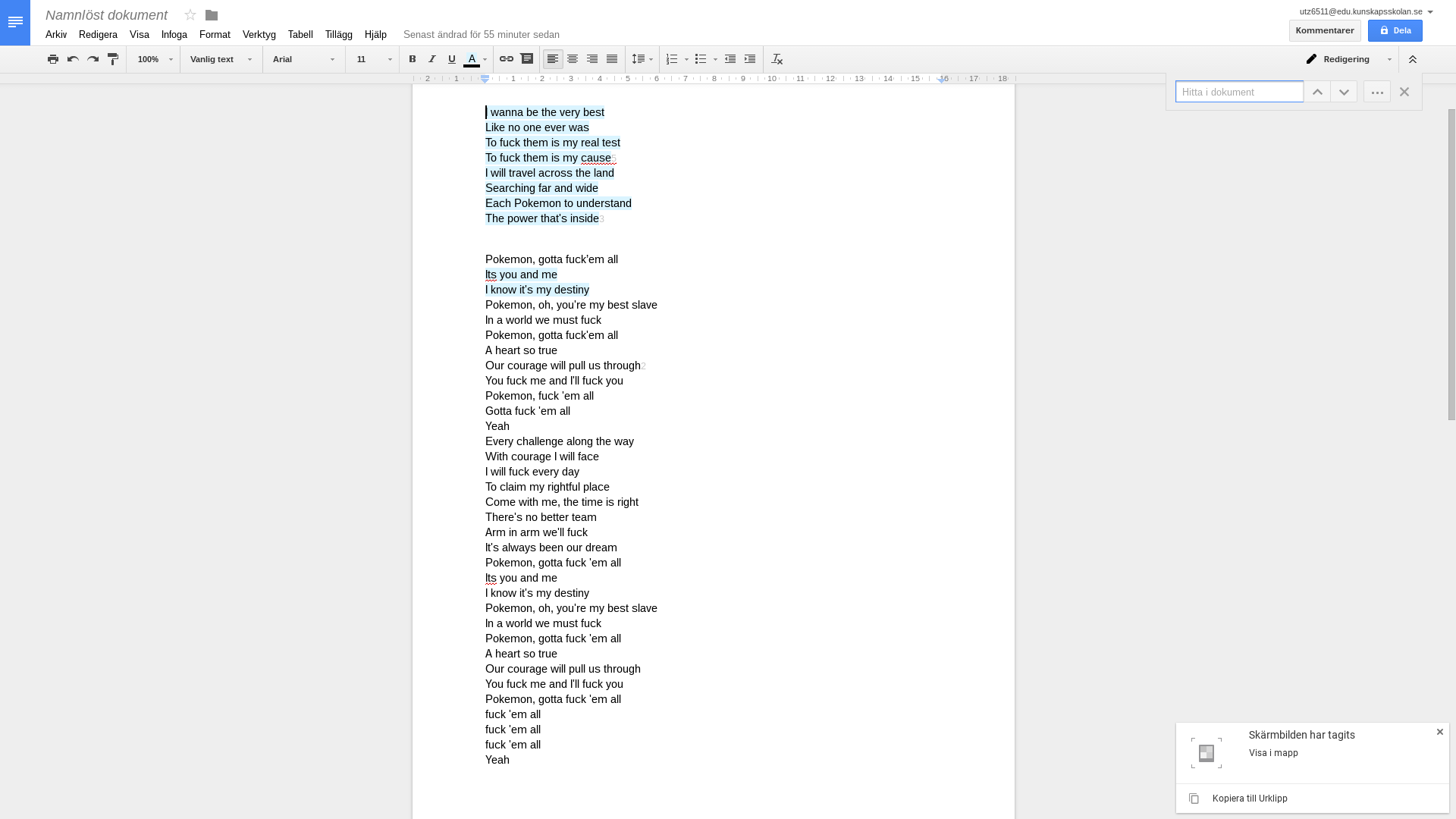Apply a bulleted list
The width and height of the screenshot is (1456, 819).
click(701, 59)
